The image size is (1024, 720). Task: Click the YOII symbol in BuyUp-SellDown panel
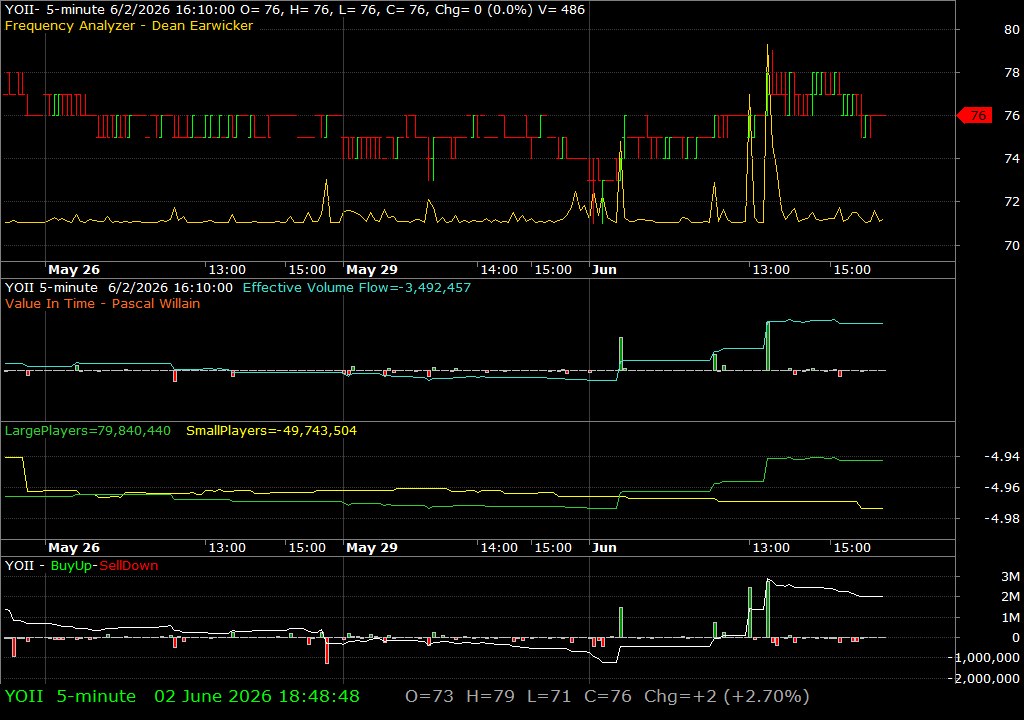point(20,566)
